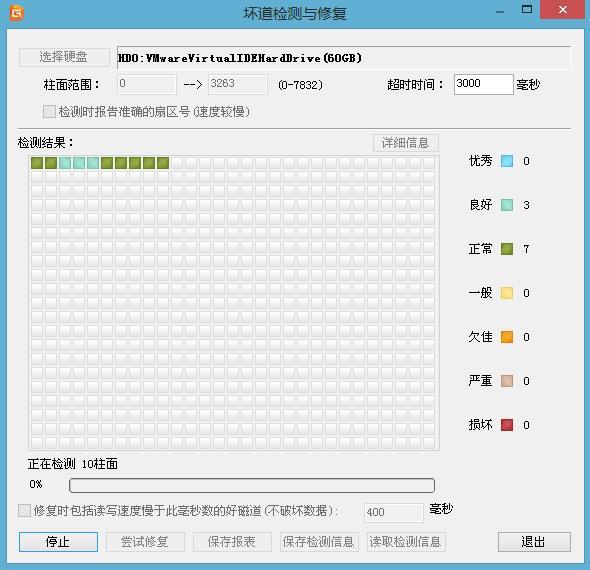Click the 柱面范围 label
This screenshot has height=570, width=590.
(x=71, y=85)
